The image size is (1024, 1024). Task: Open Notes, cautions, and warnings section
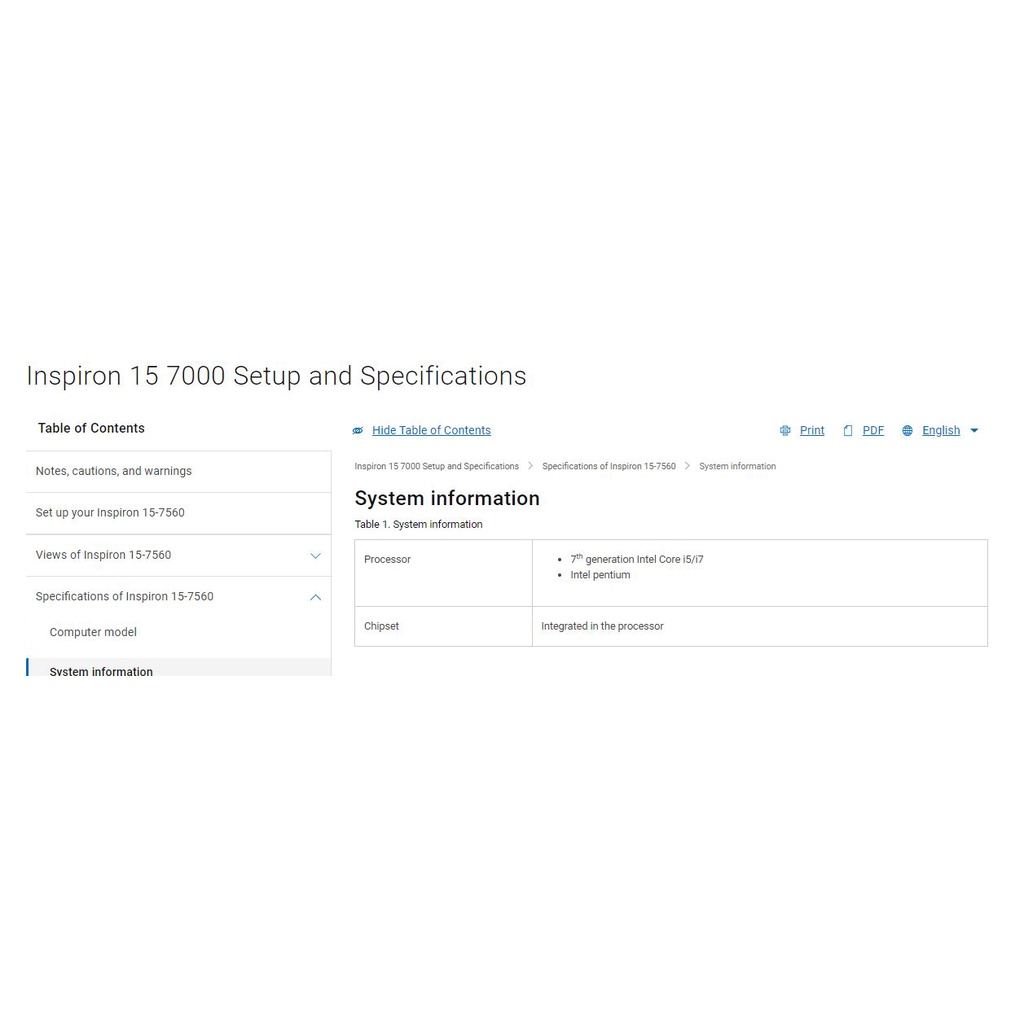tap(114, 471)
